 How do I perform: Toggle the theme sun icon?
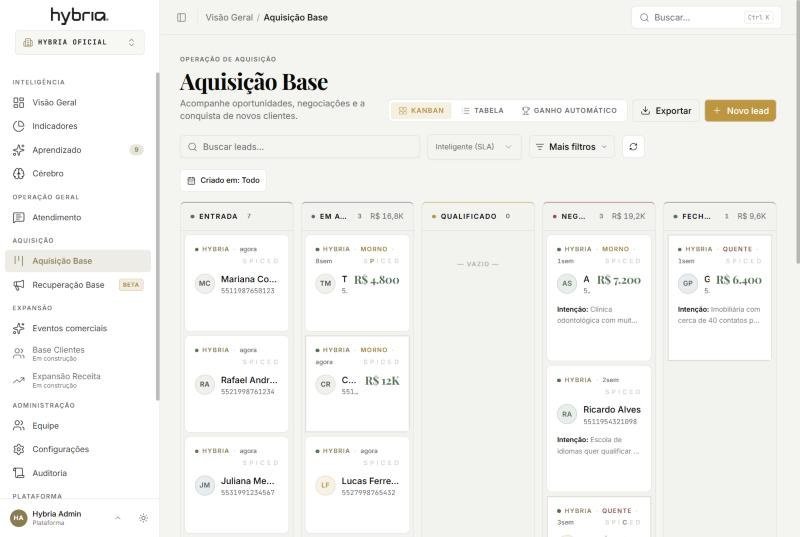(x=143, y=518)
